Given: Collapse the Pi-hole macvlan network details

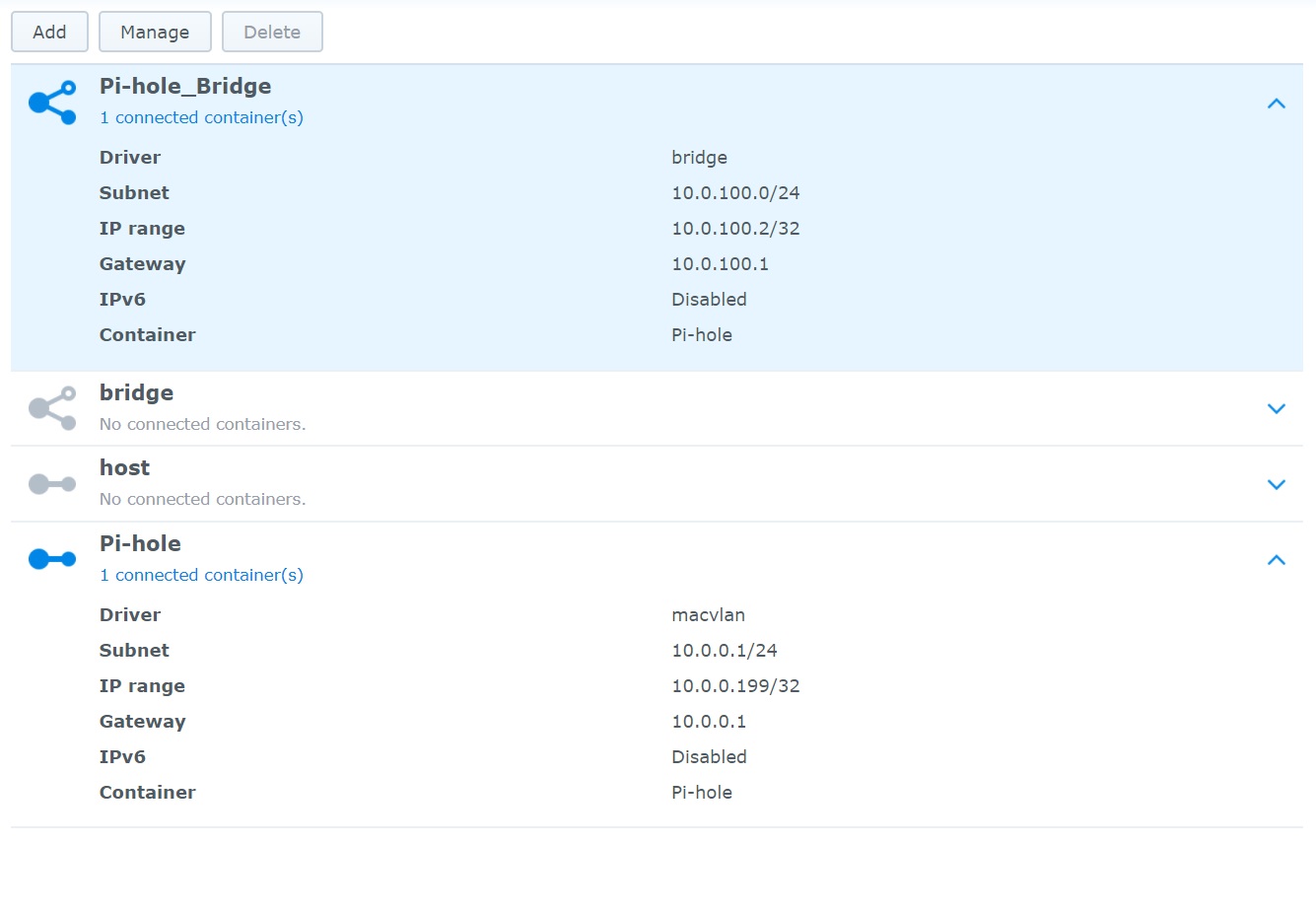Looking at the screenshot, I should 1276,560.
